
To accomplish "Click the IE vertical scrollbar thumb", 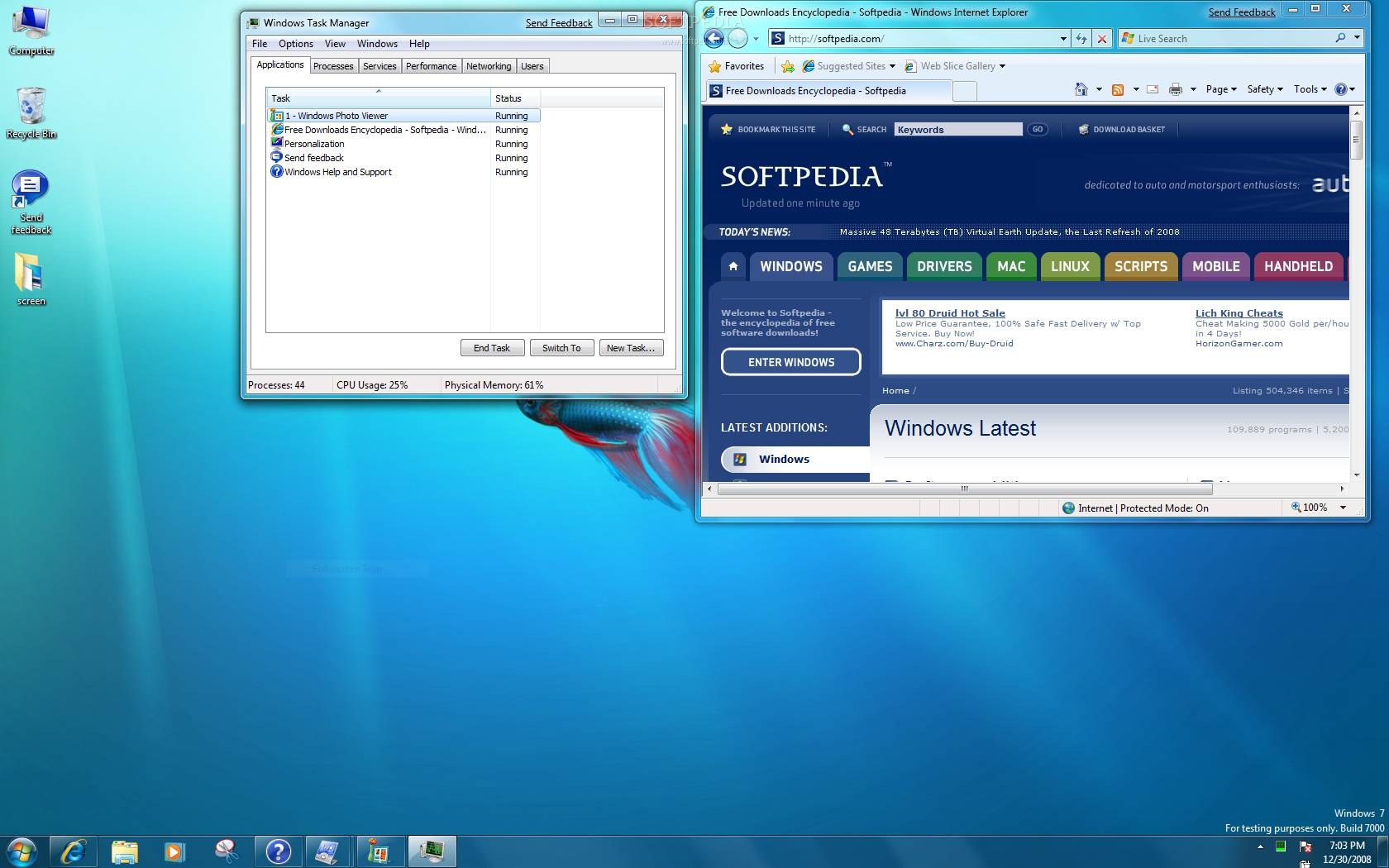I will pyautogui.click(x=1356, y=139).
